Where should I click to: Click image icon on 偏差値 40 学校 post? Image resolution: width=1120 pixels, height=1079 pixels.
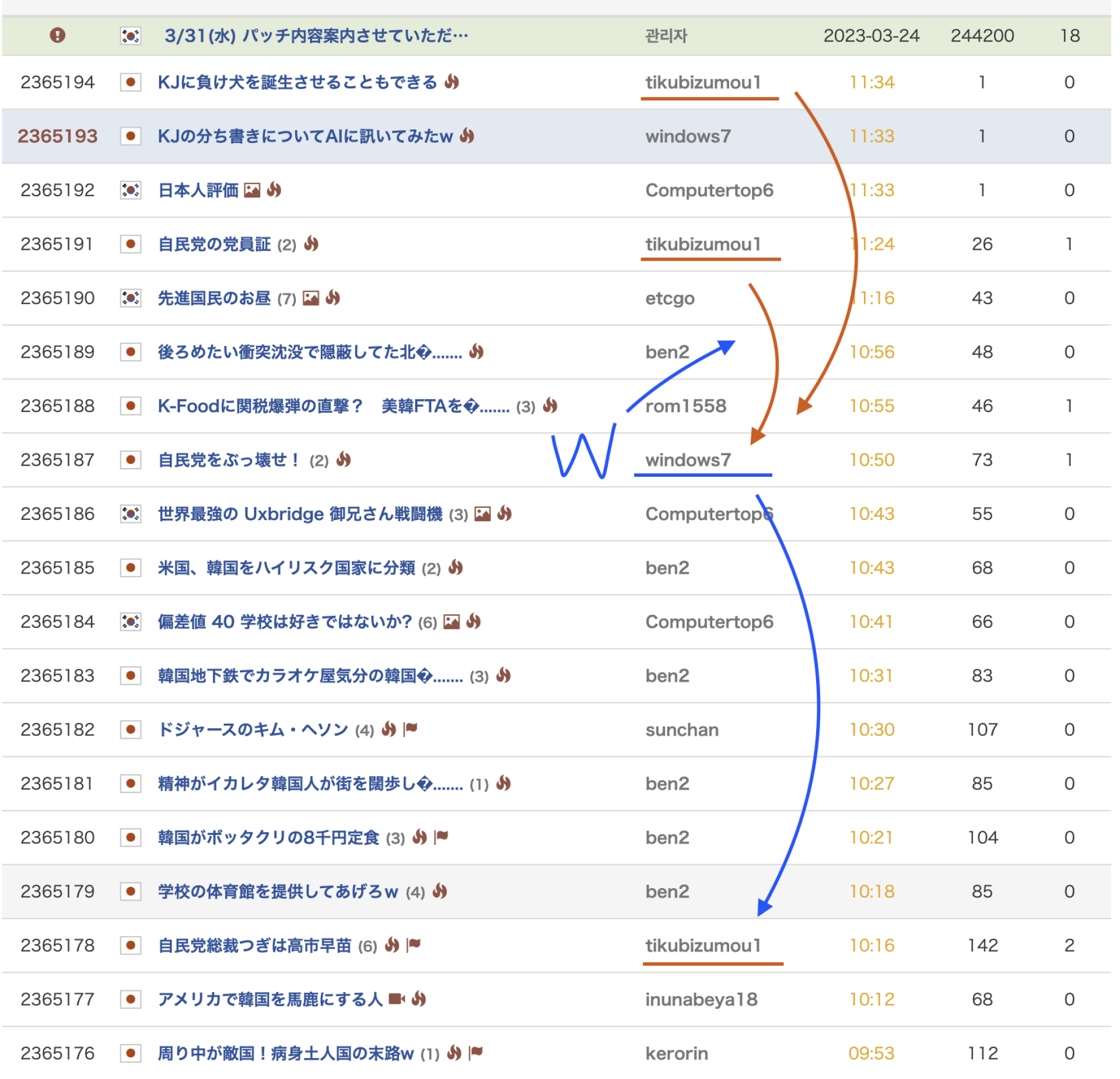452,622
